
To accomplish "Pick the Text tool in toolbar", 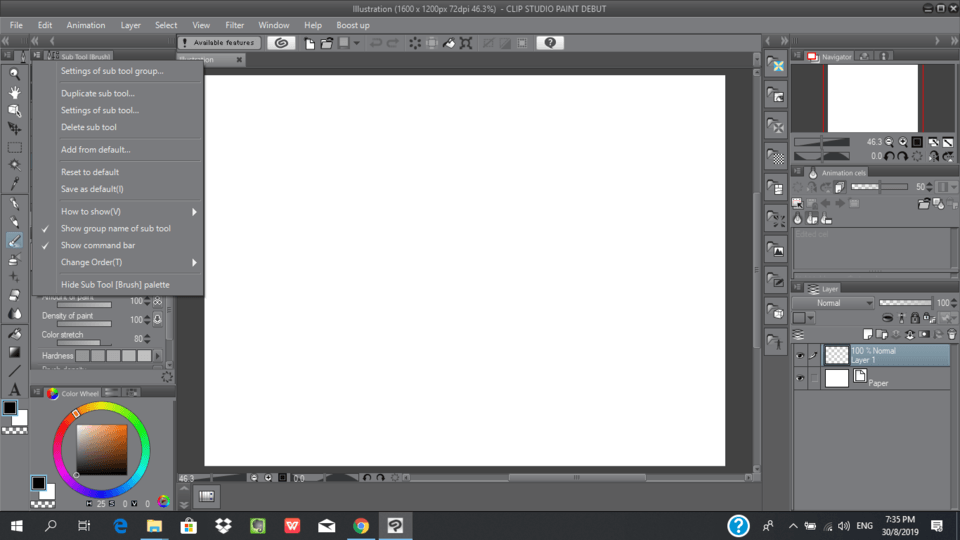I will pos(14,389).
